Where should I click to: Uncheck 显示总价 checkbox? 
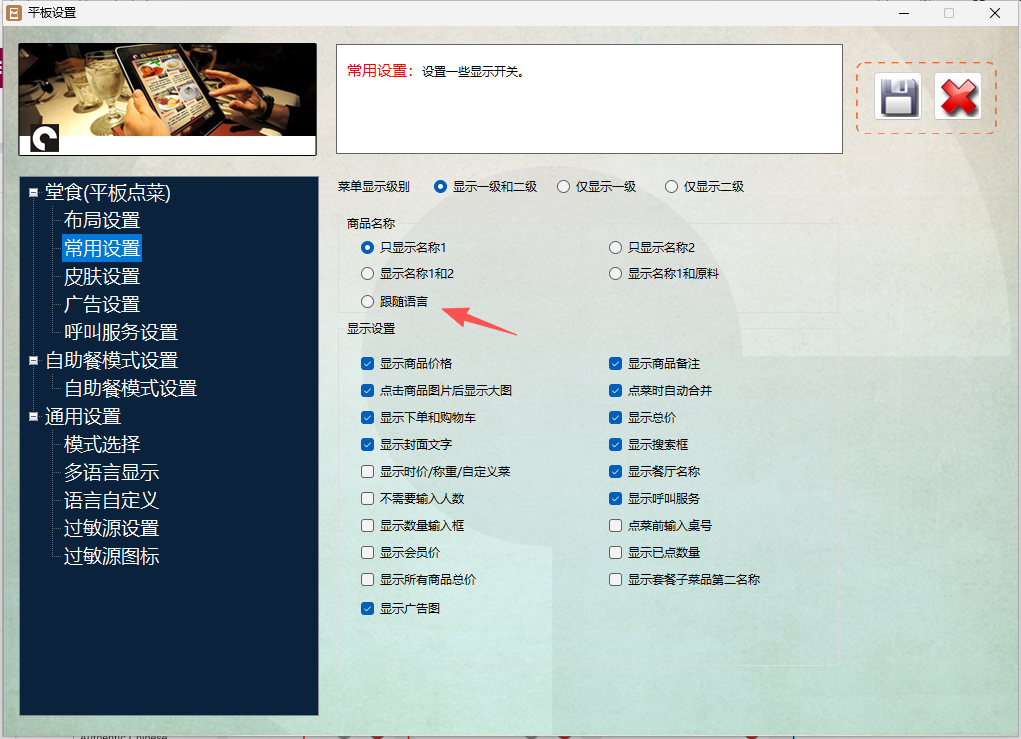pos(615,417)
